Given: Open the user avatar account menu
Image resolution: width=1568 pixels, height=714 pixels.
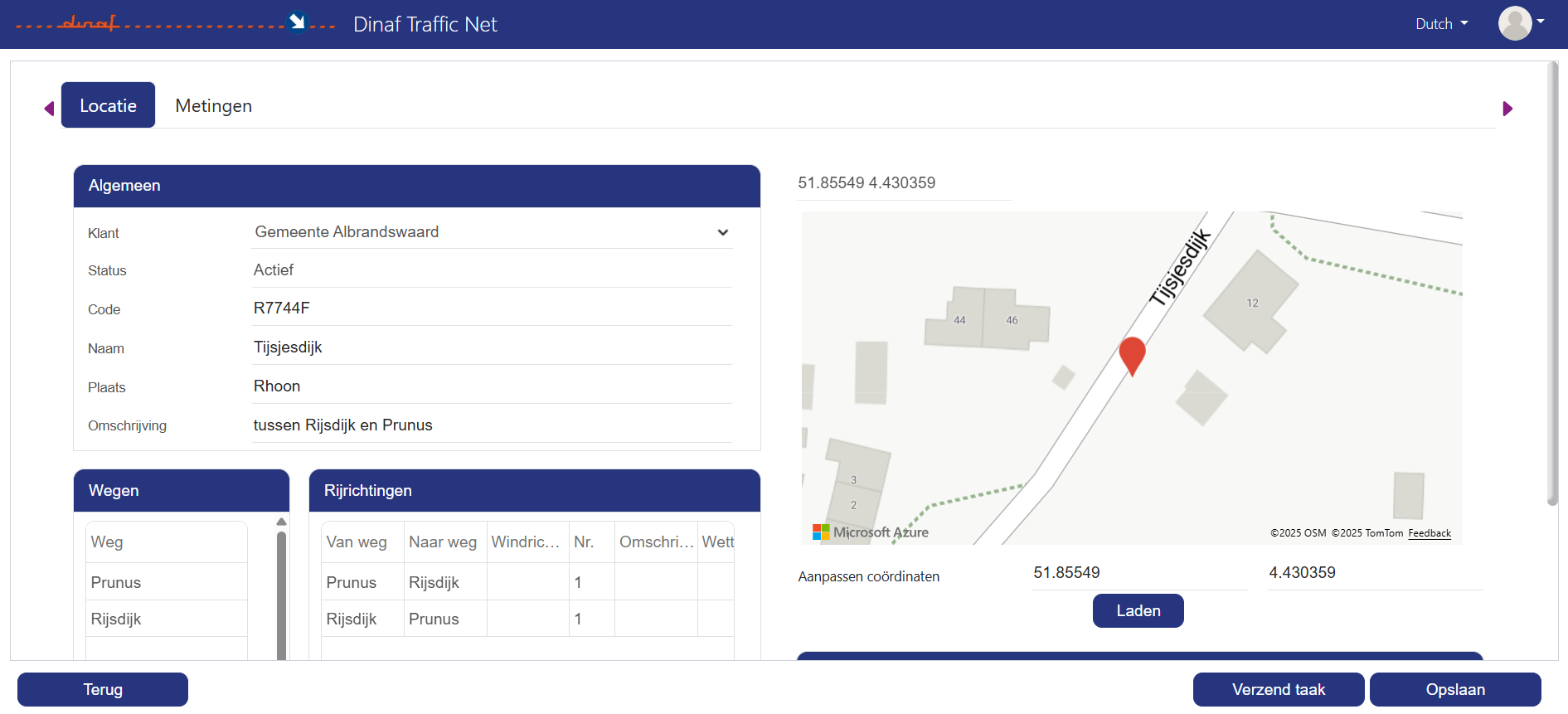Looking at the screenshot, I should (1521, 23).
